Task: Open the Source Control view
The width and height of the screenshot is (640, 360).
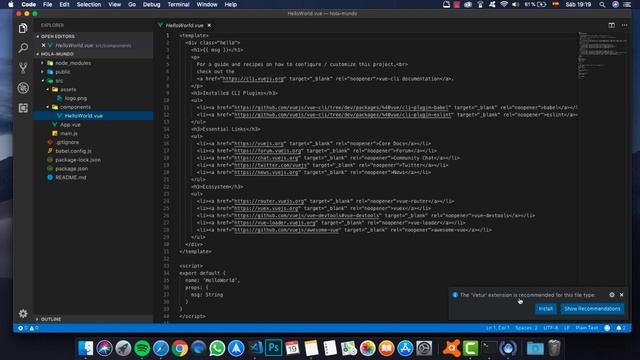Action: 23,68
